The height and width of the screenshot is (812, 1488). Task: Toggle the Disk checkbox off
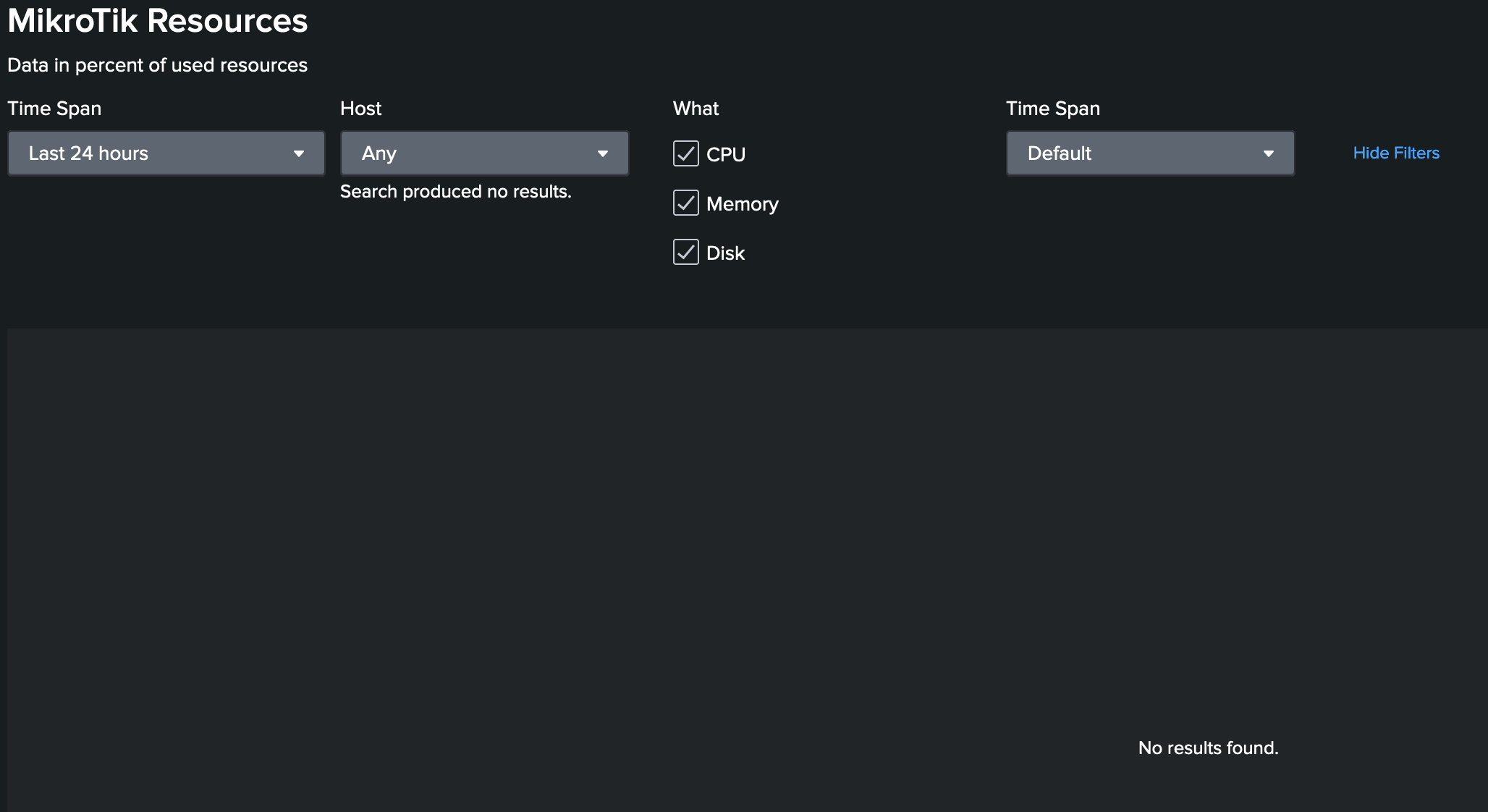coord(685,253)
